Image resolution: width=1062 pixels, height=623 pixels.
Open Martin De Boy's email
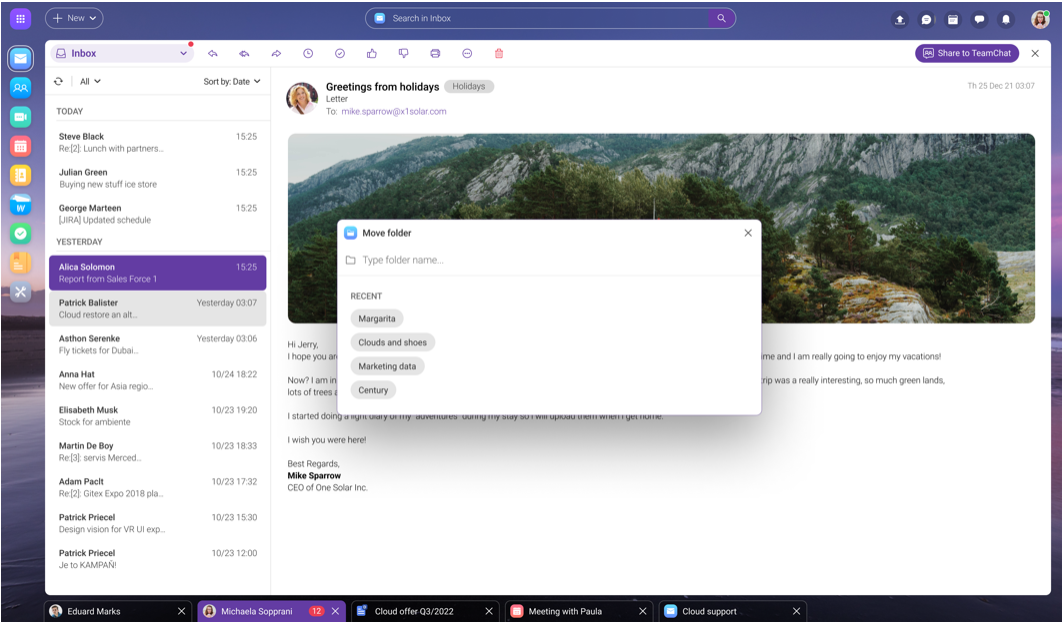pyautogui.click(x=158, y=452)
